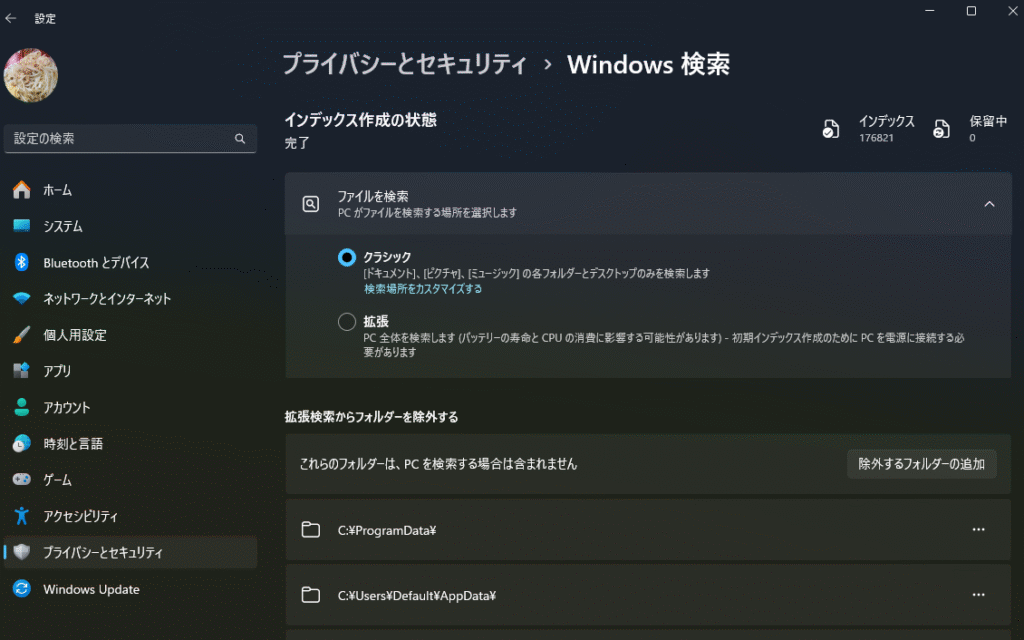
Task: Click the 保留中 pending document icon
Action: point(941,129)
